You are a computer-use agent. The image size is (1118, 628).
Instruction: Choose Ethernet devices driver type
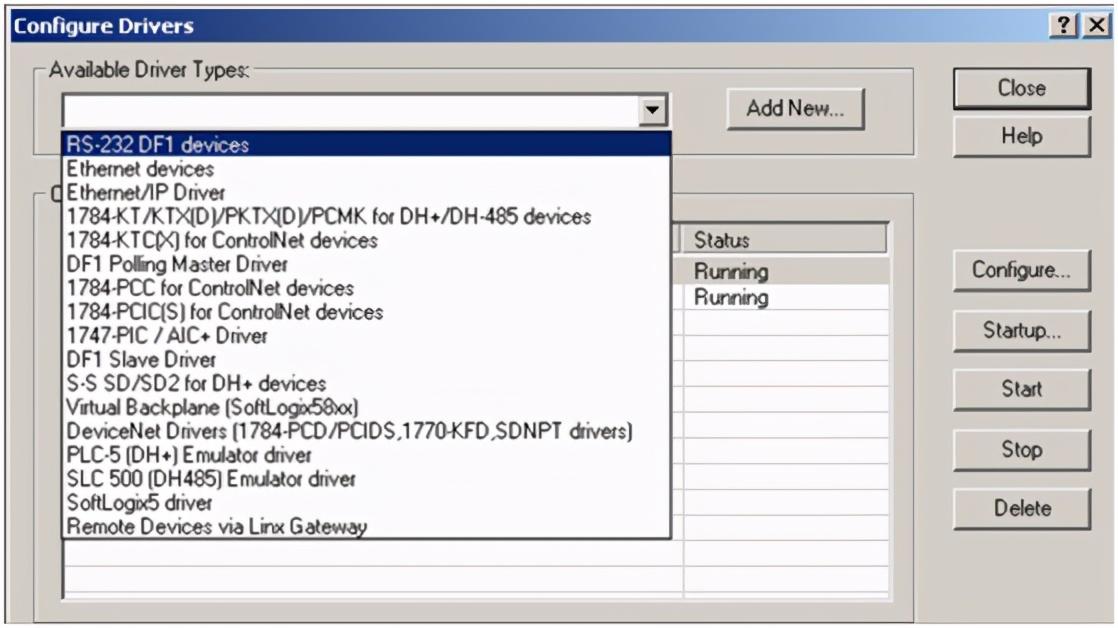click(x=366, y=169)
